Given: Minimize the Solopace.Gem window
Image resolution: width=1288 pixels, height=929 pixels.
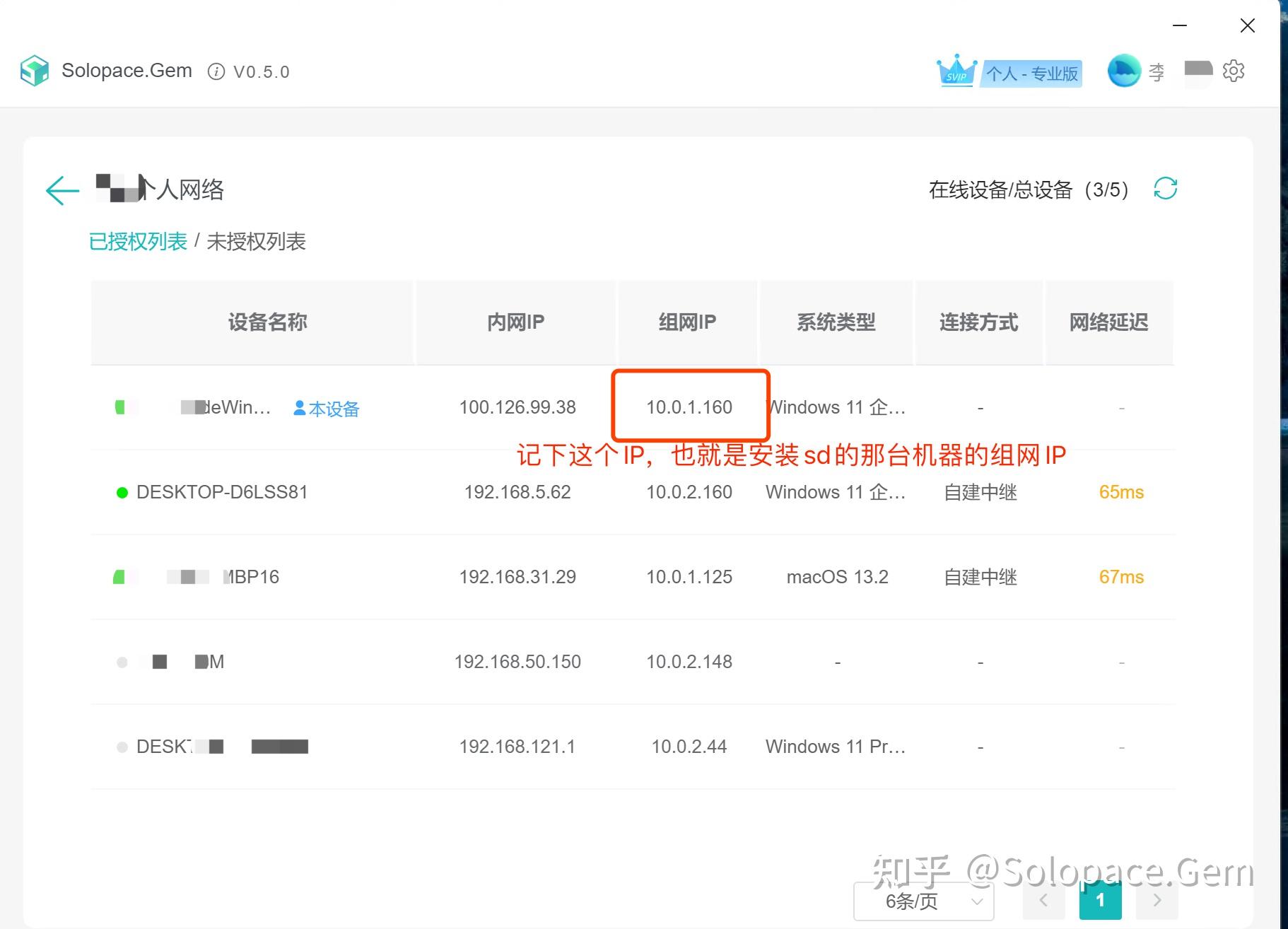Looking at the screenshot, I should click(1180, 25).
